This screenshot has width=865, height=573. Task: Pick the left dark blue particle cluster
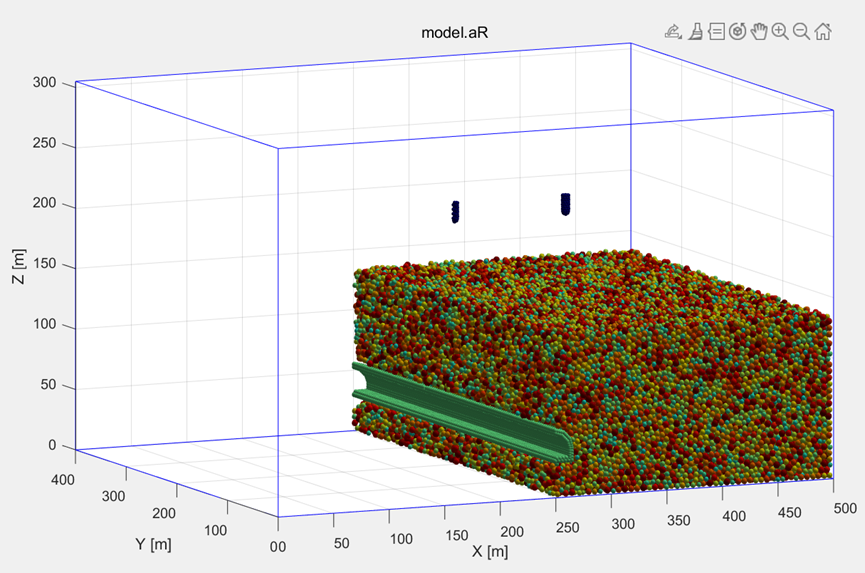coord(456,211)
